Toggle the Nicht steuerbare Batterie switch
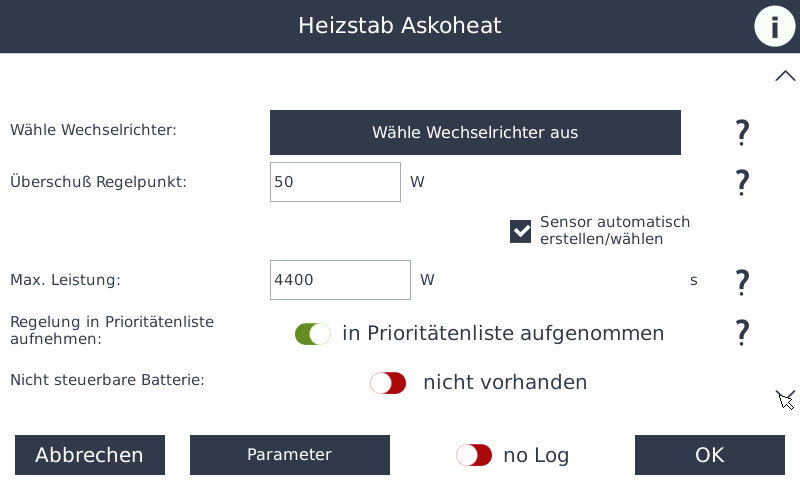The height and width of the screenshot is (480, 800). click(388, 383)
